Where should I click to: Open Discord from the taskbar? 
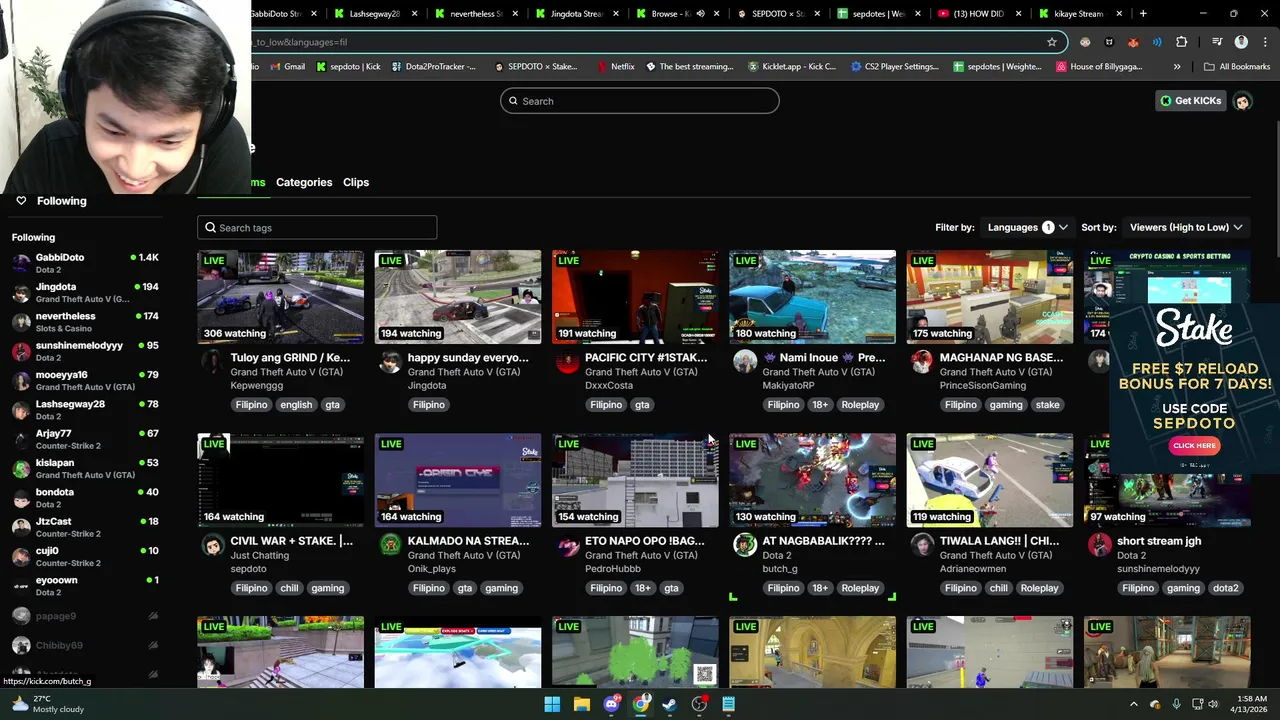(x=611, y=704)
